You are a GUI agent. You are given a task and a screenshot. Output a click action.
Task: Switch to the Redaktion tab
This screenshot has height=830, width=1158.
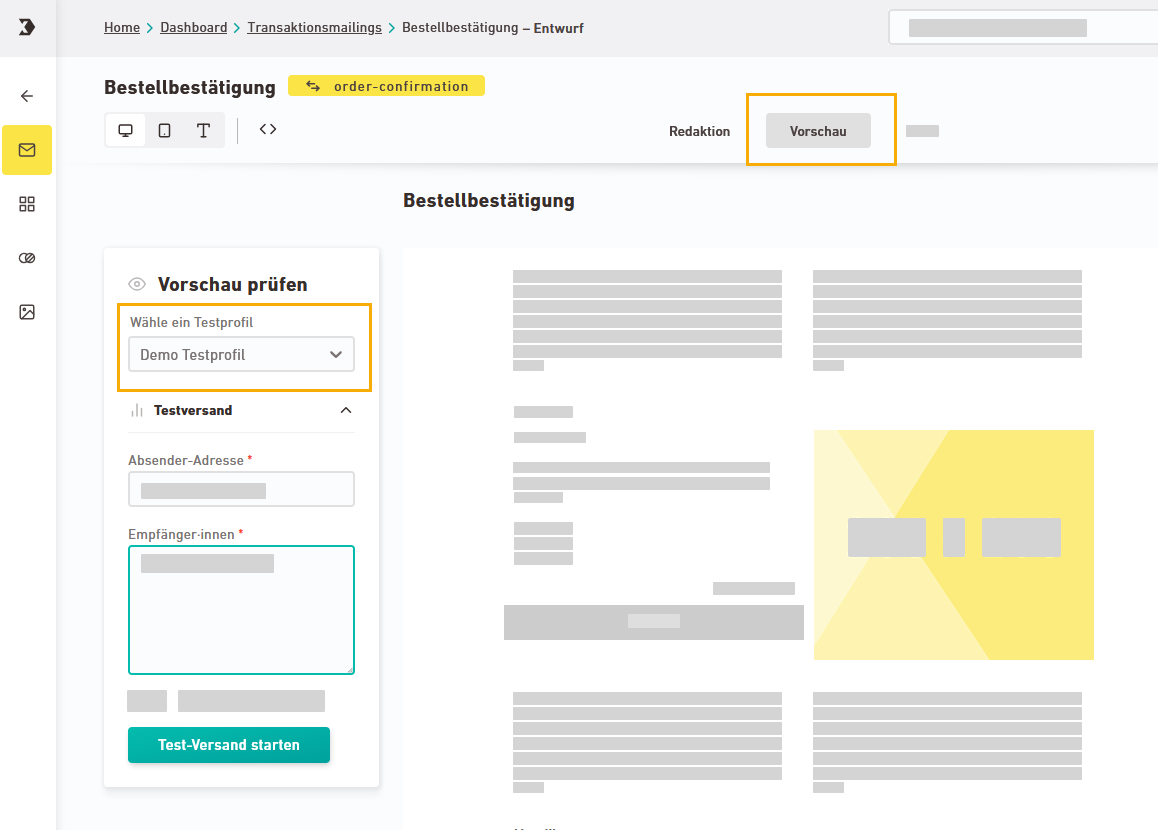pos(699,131)
